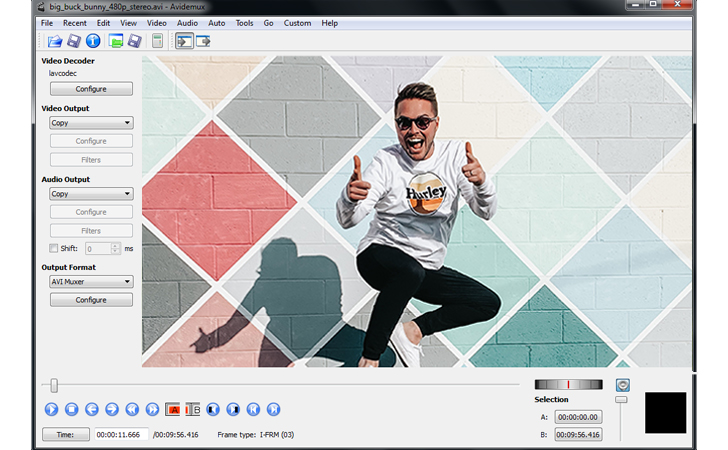This screenshot has width=728, height=450.
Task: Click the Open Video folder icon
Action: (55, 41)
